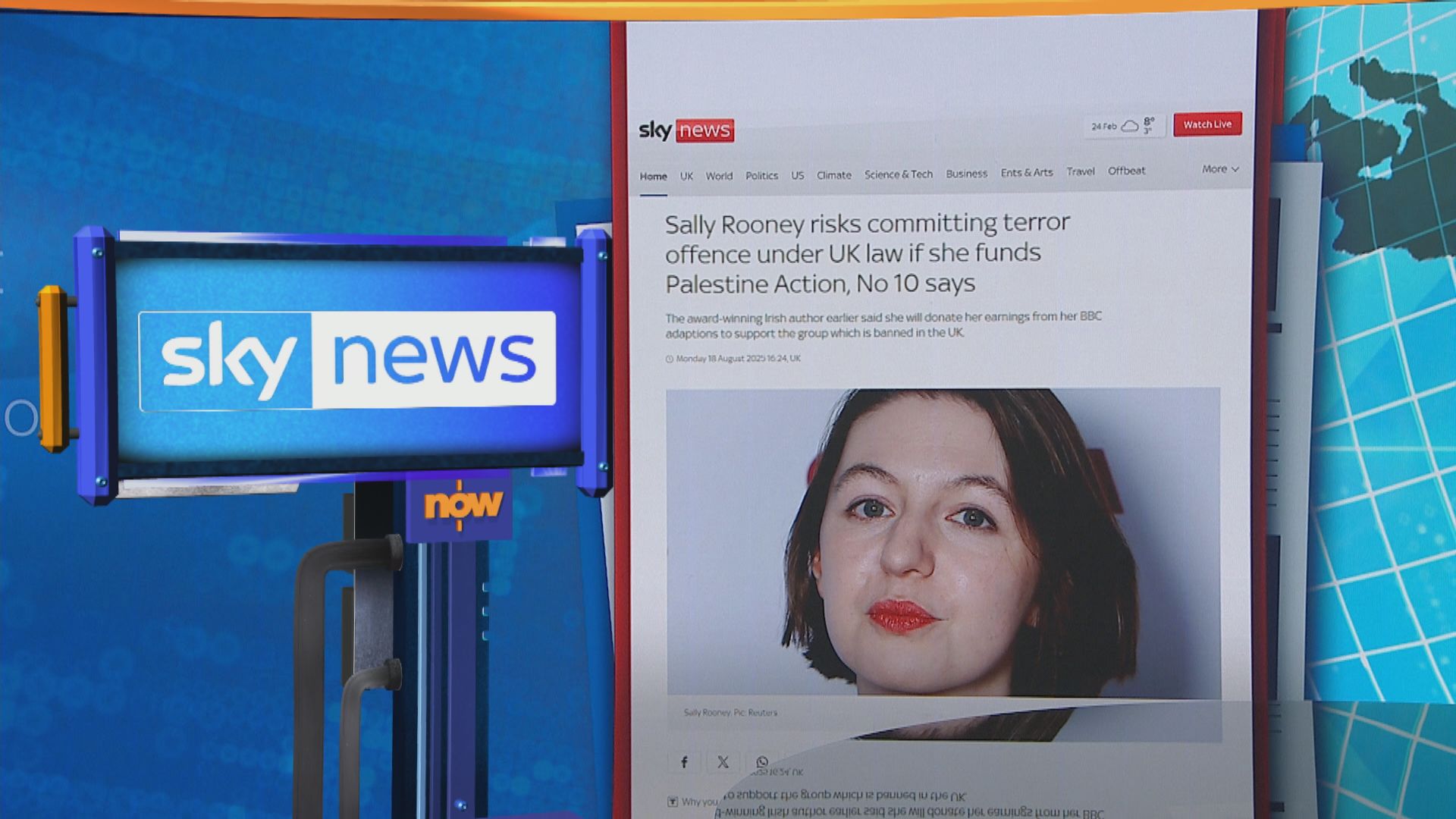Click the cloudy weather icon

[1130, 126]
